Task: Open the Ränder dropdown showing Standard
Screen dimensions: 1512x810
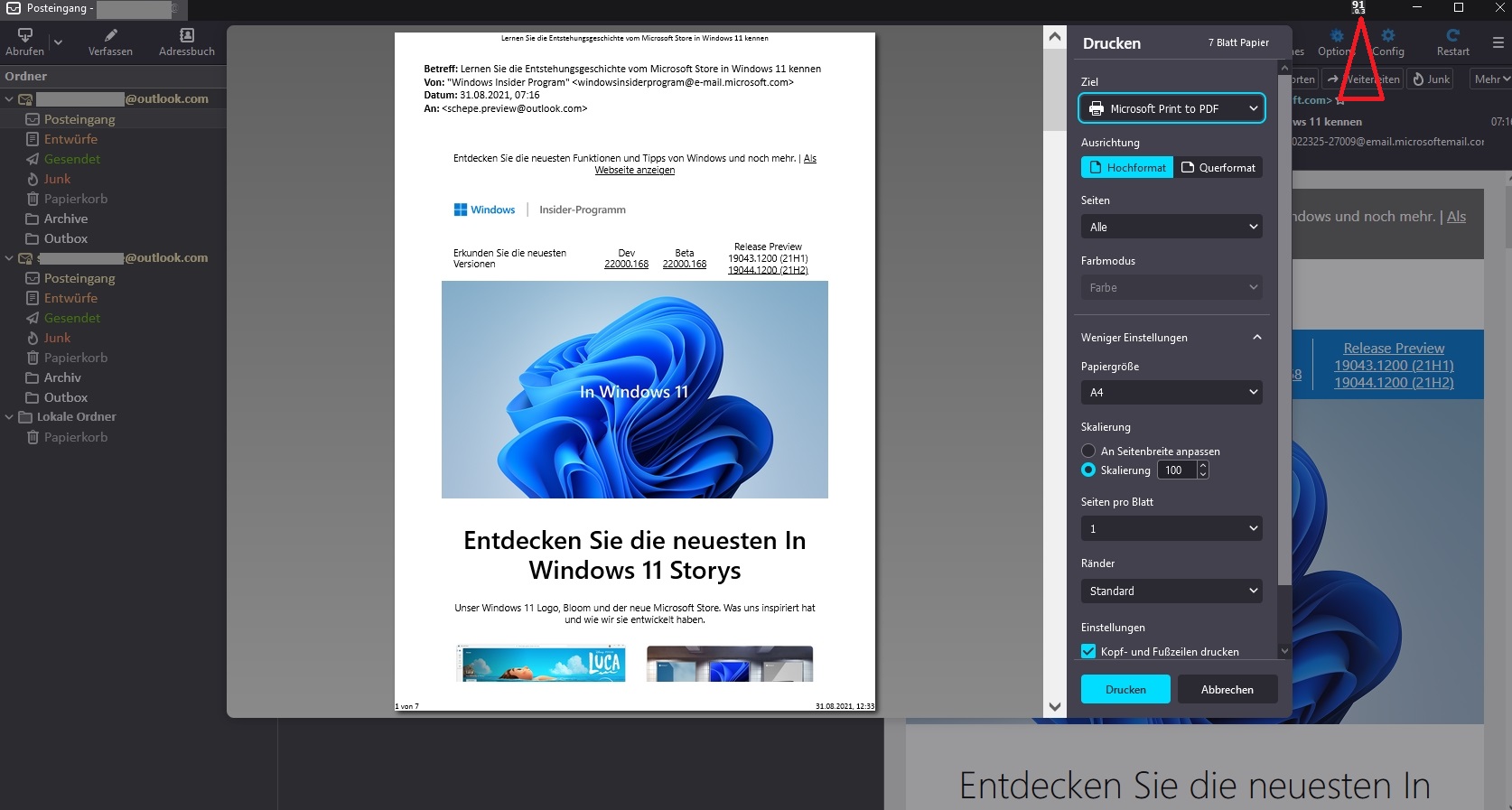Action: [1171, 591]
